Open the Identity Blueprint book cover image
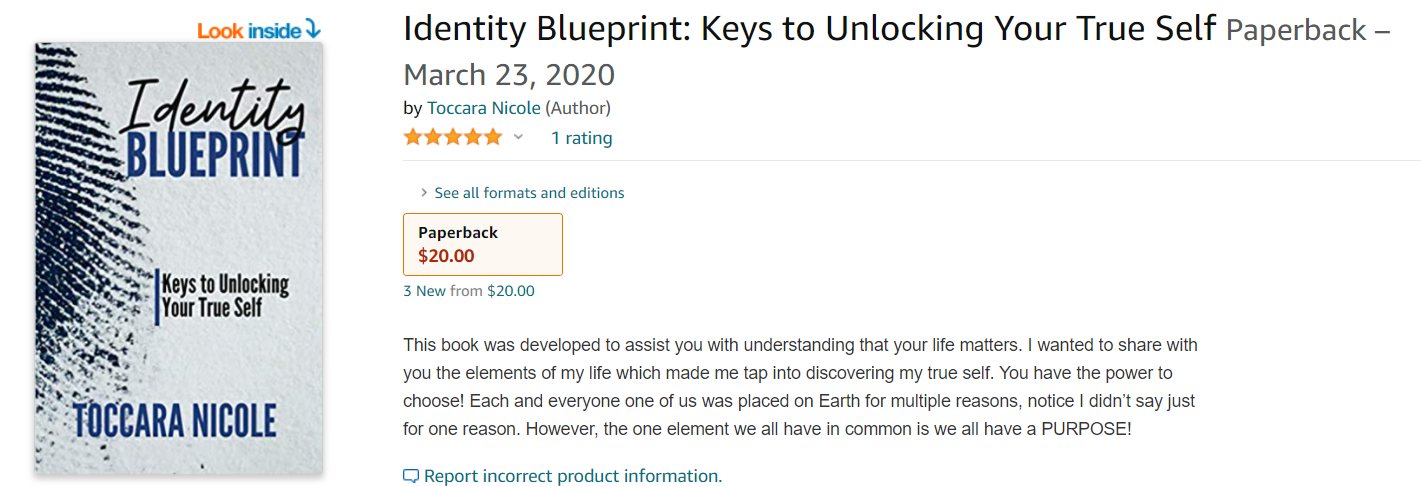This screenshot has height=487, width=1421. point(179,257)
